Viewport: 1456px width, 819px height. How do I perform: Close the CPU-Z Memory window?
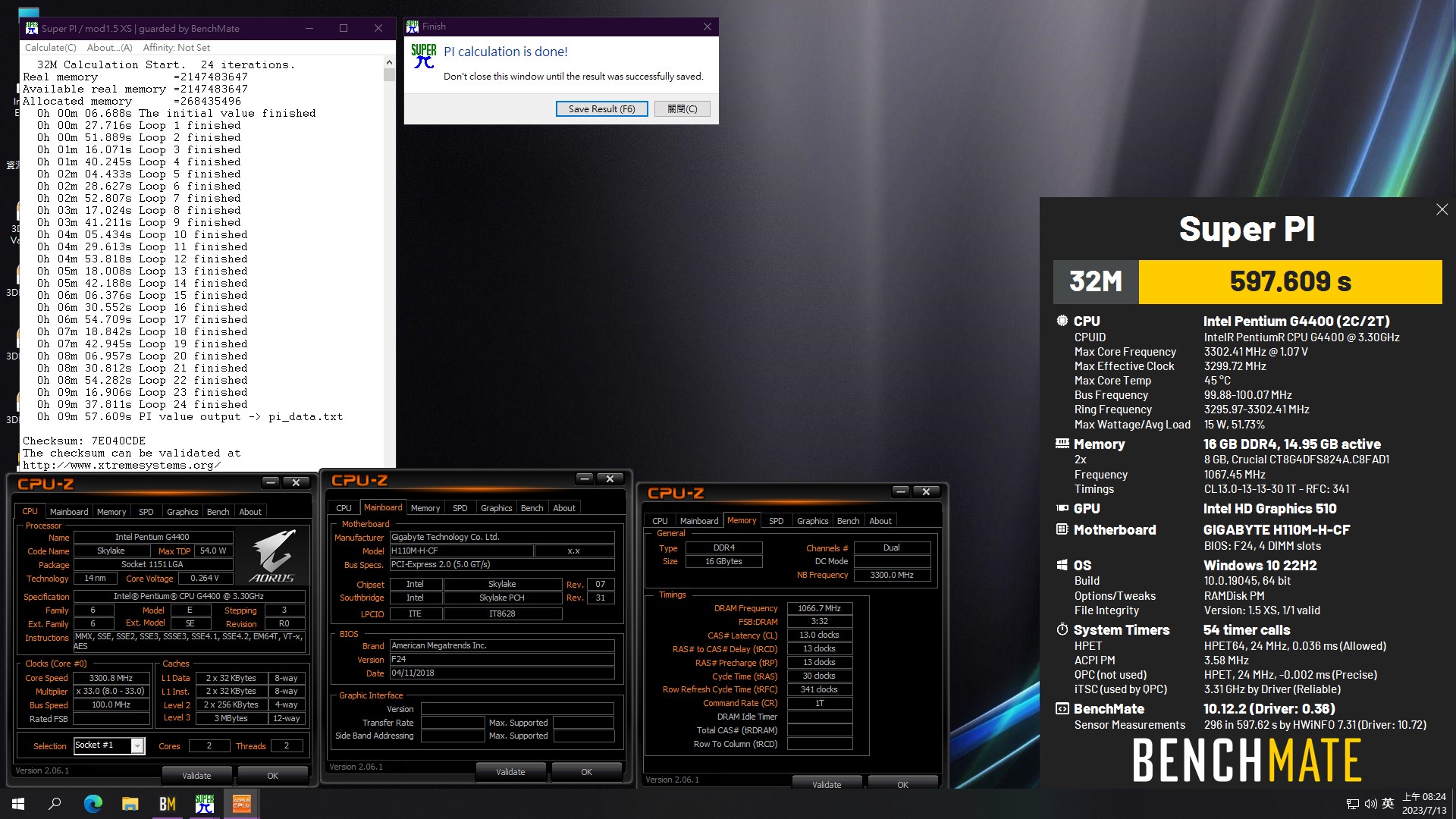(927, 491)
